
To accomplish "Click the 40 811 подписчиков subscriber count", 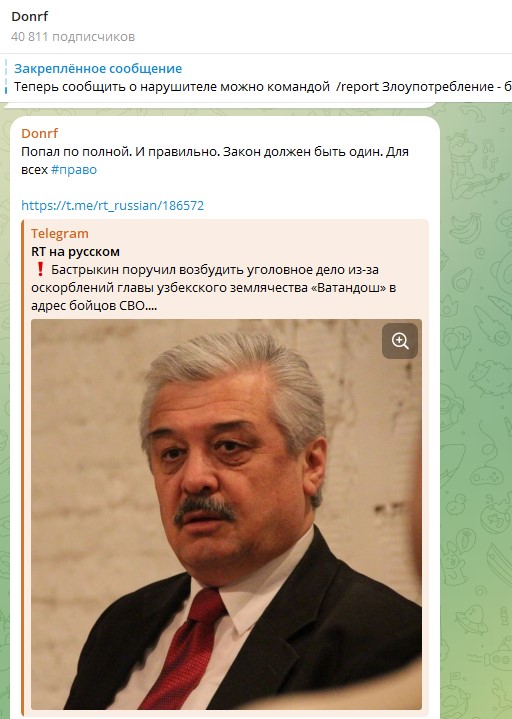I will (x=73, y=37).
